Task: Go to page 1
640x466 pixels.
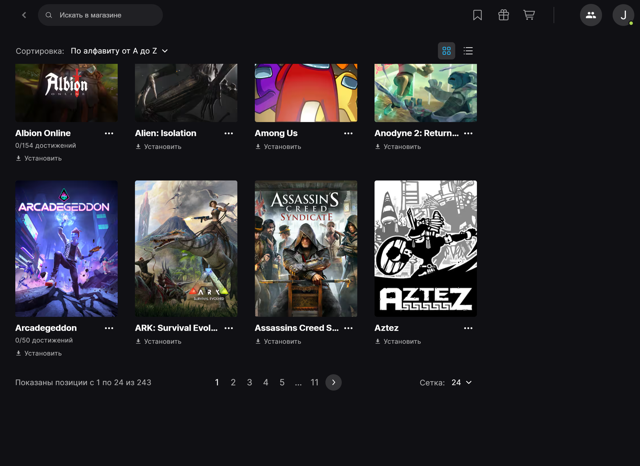Action: (x=217, y=382)
